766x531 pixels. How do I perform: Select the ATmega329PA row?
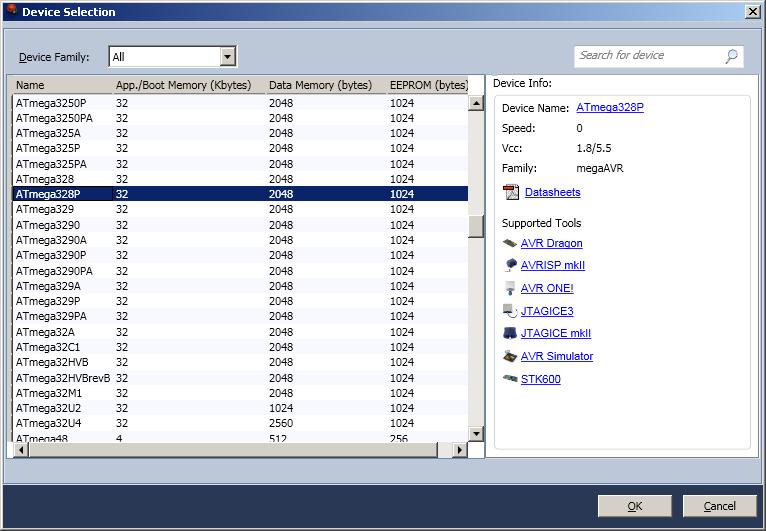pyautogui.click(x=240, y=316)
